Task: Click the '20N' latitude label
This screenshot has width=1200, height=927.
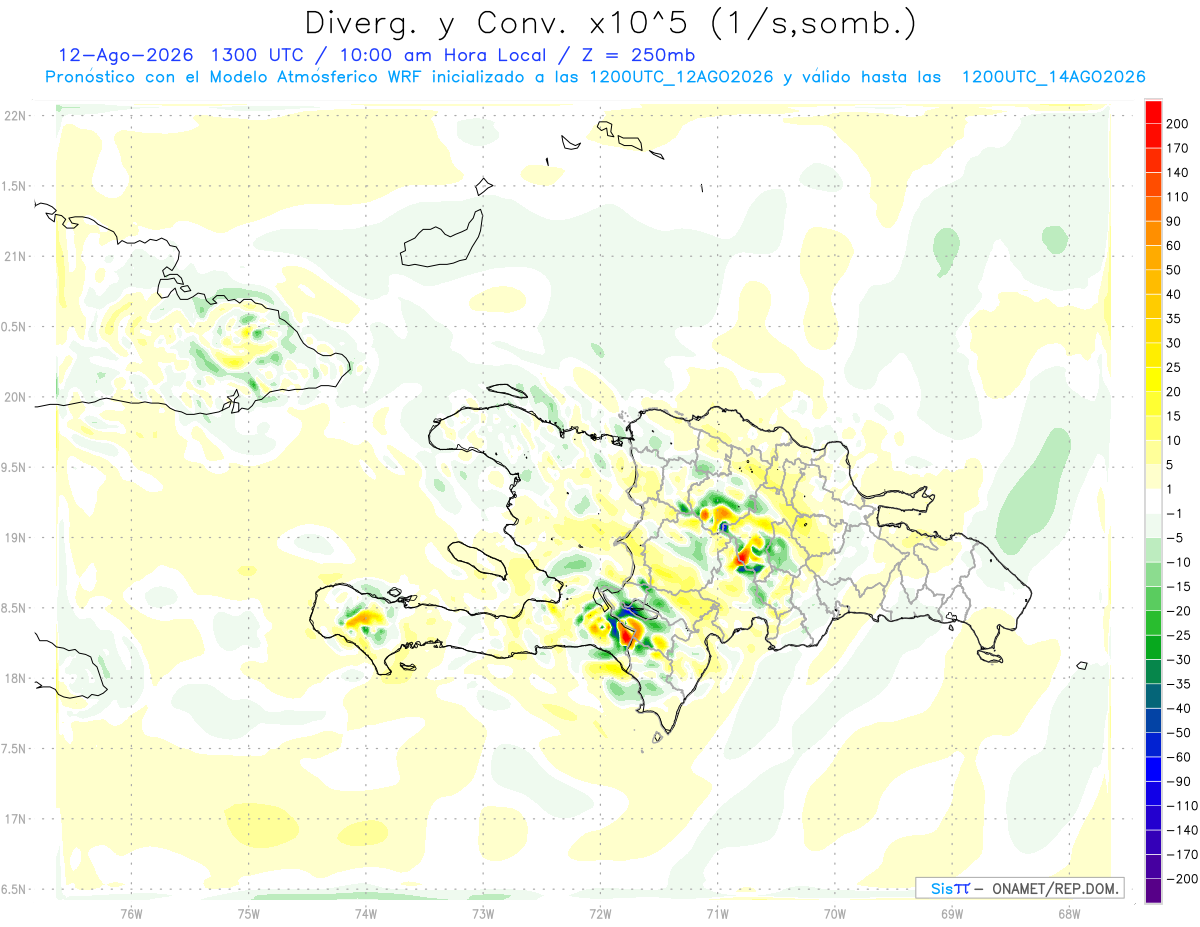Action: pos(14,397)
